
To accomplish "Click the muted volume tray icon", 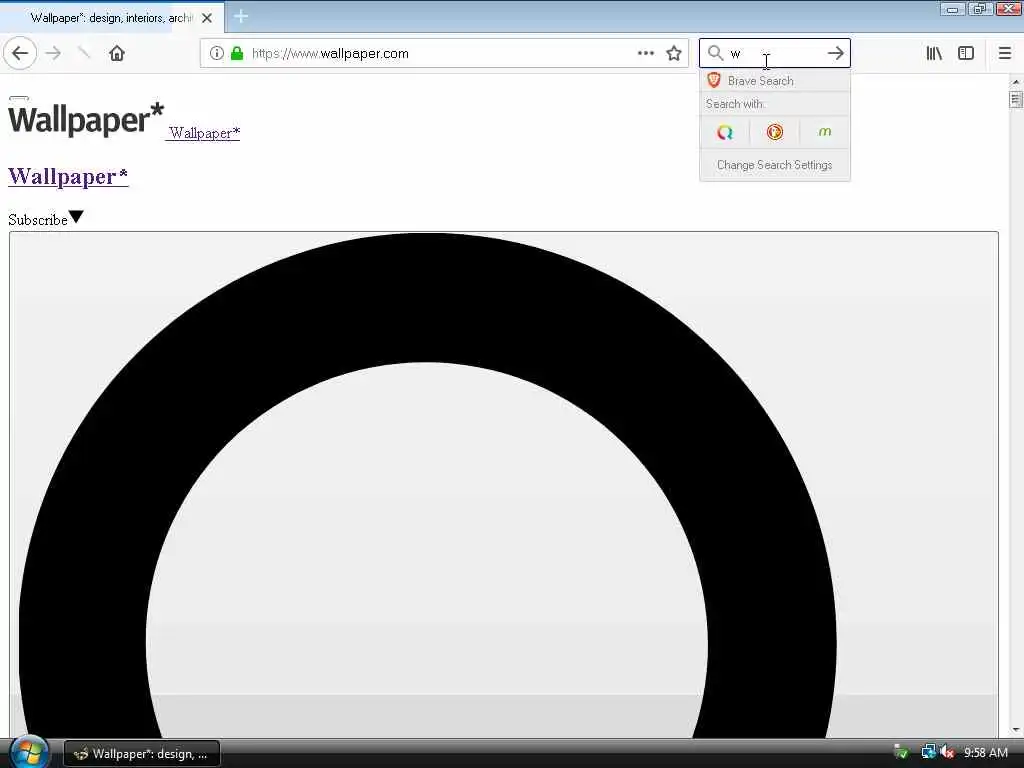I will 948,752.
